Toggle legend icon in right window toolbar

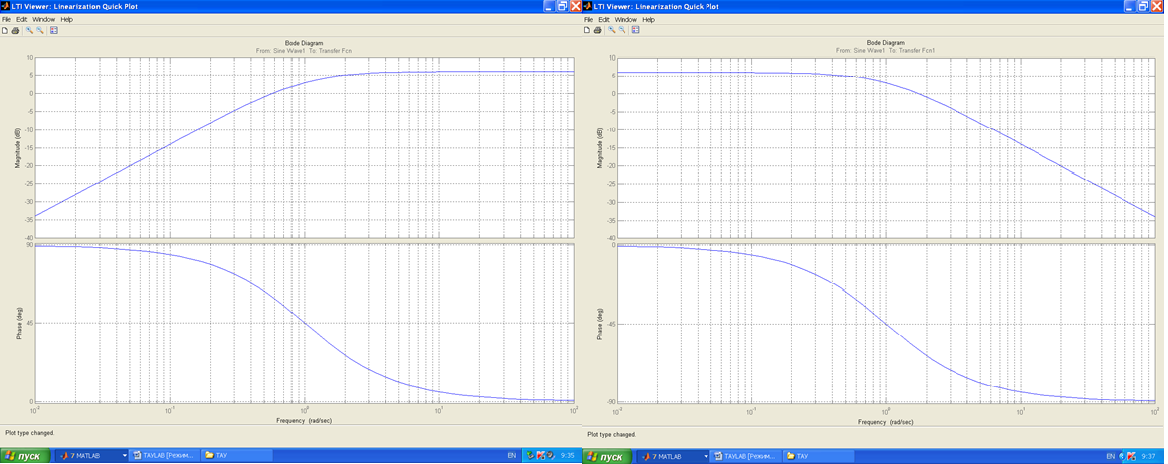pos(635,30)
